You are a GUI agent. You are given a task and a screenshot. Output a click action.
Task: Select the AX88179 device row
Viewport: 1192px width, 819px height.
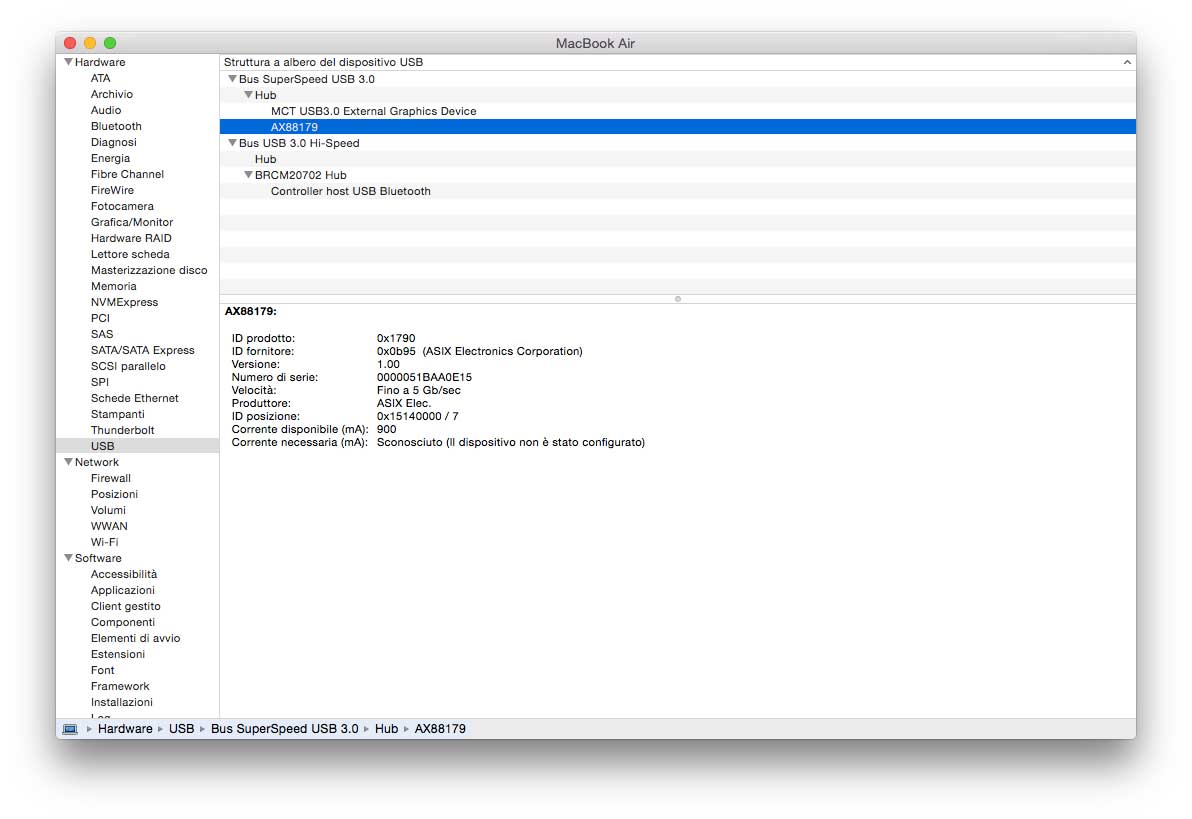click(678, 127)
